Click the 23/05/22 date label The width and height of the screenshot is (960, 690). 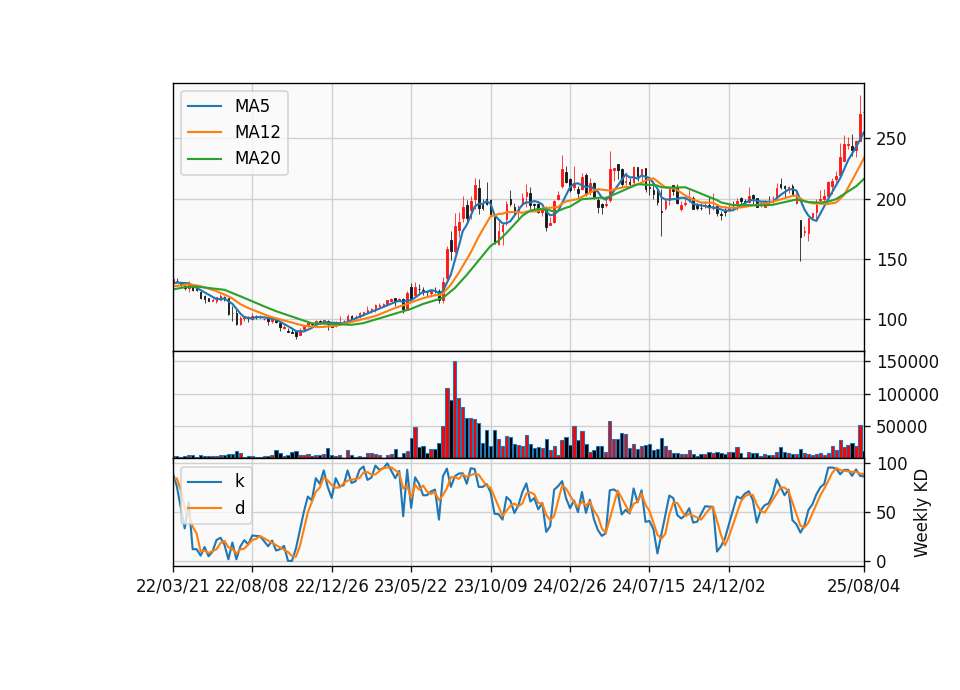(x=411, y=586)
